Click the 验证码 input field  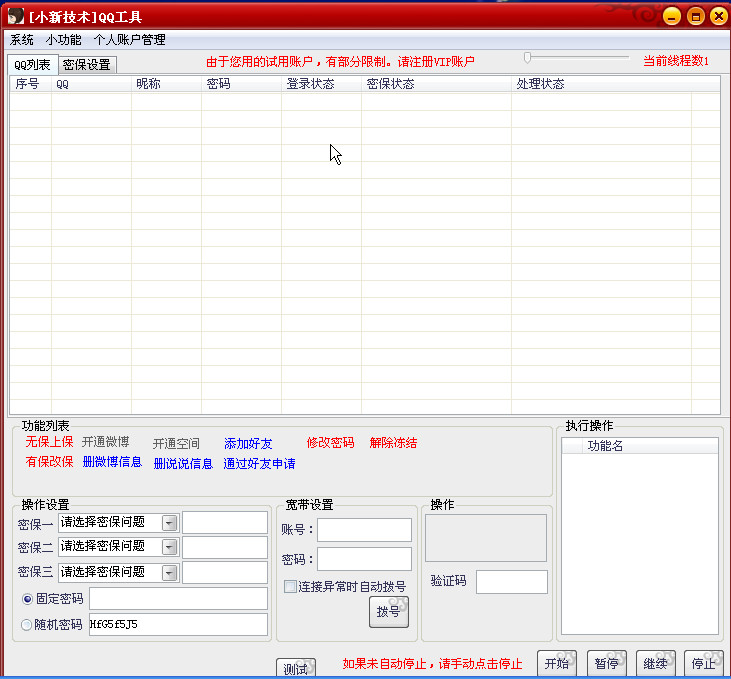point(512,582)
